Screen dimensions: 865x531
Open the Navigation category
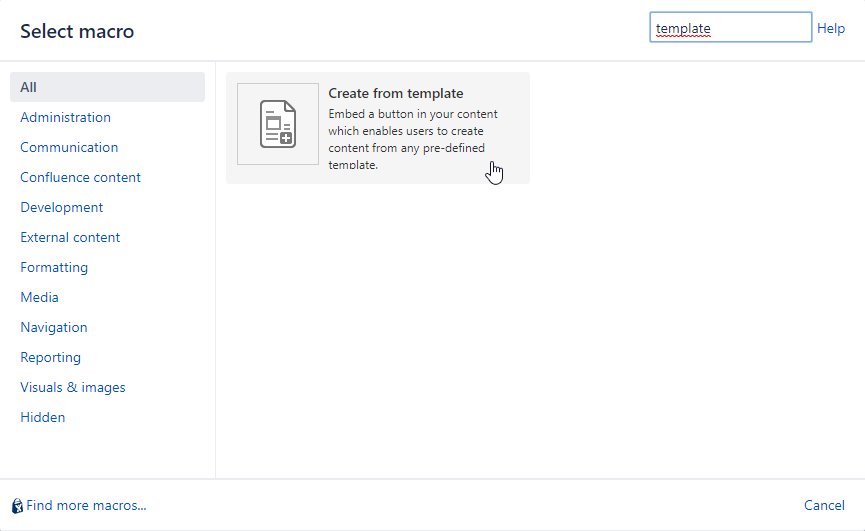coord(54,328)
